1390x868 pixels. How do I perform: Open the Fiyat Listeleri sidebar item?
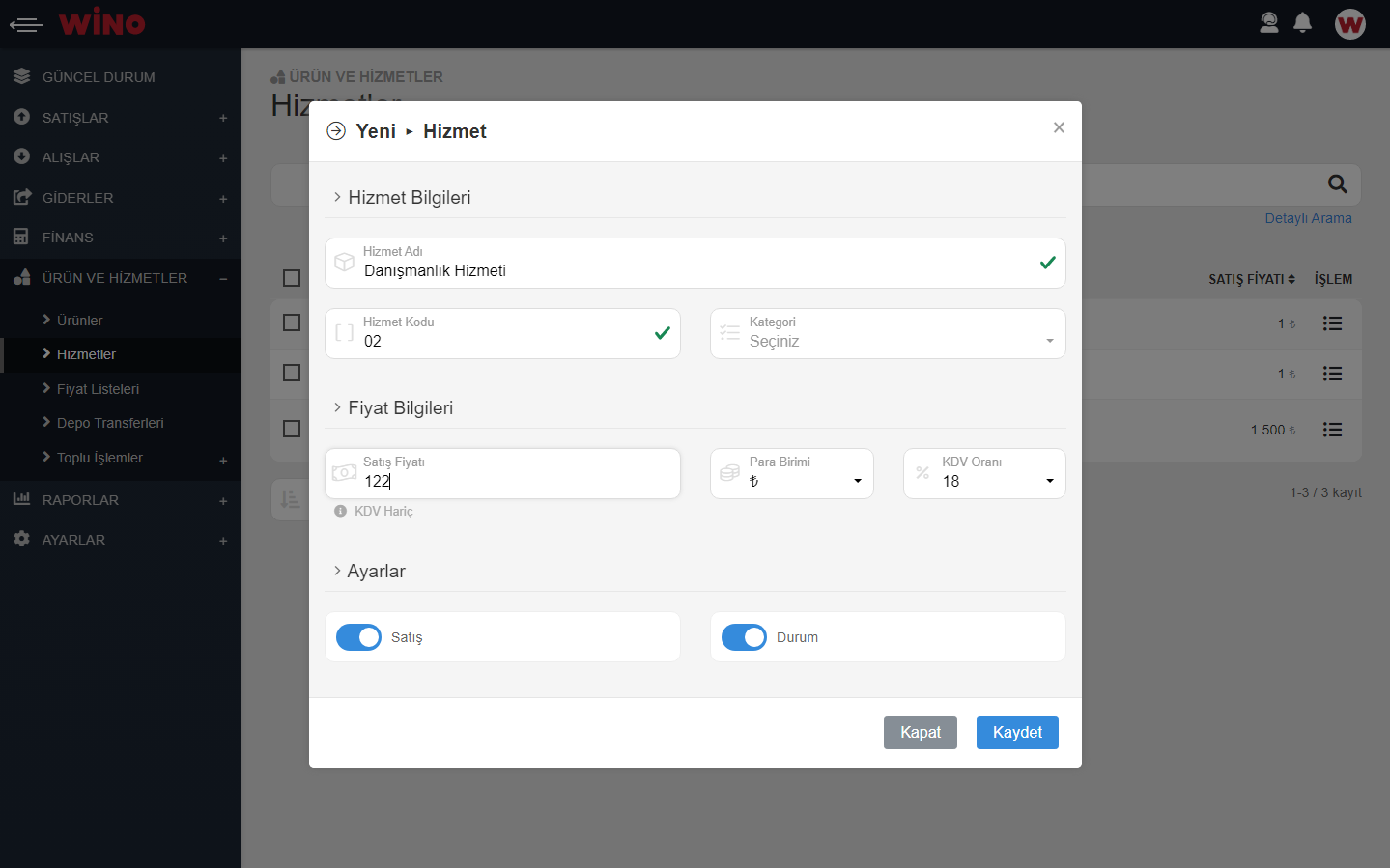(x=98, y=389)
